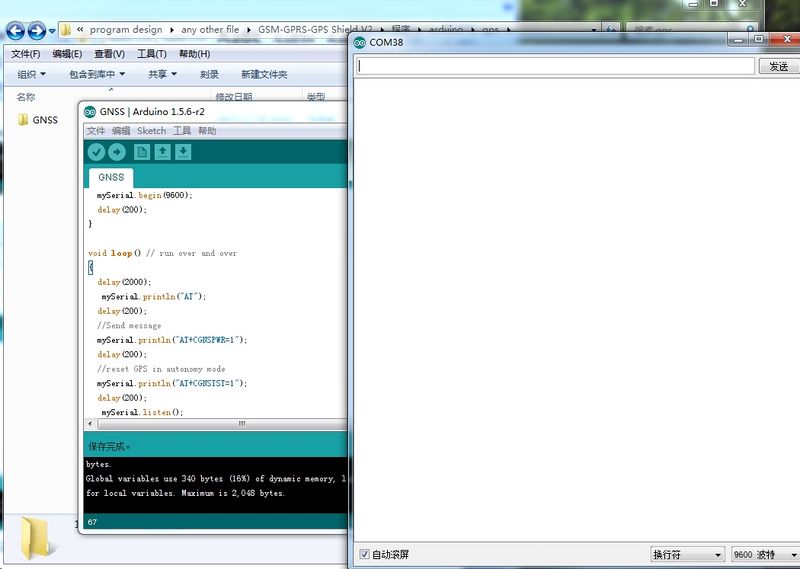Image resolution: width=800 pixels, height=569 pixels.
Task: Save sketch with the down-arrow icon
Action: click(183, 152)
